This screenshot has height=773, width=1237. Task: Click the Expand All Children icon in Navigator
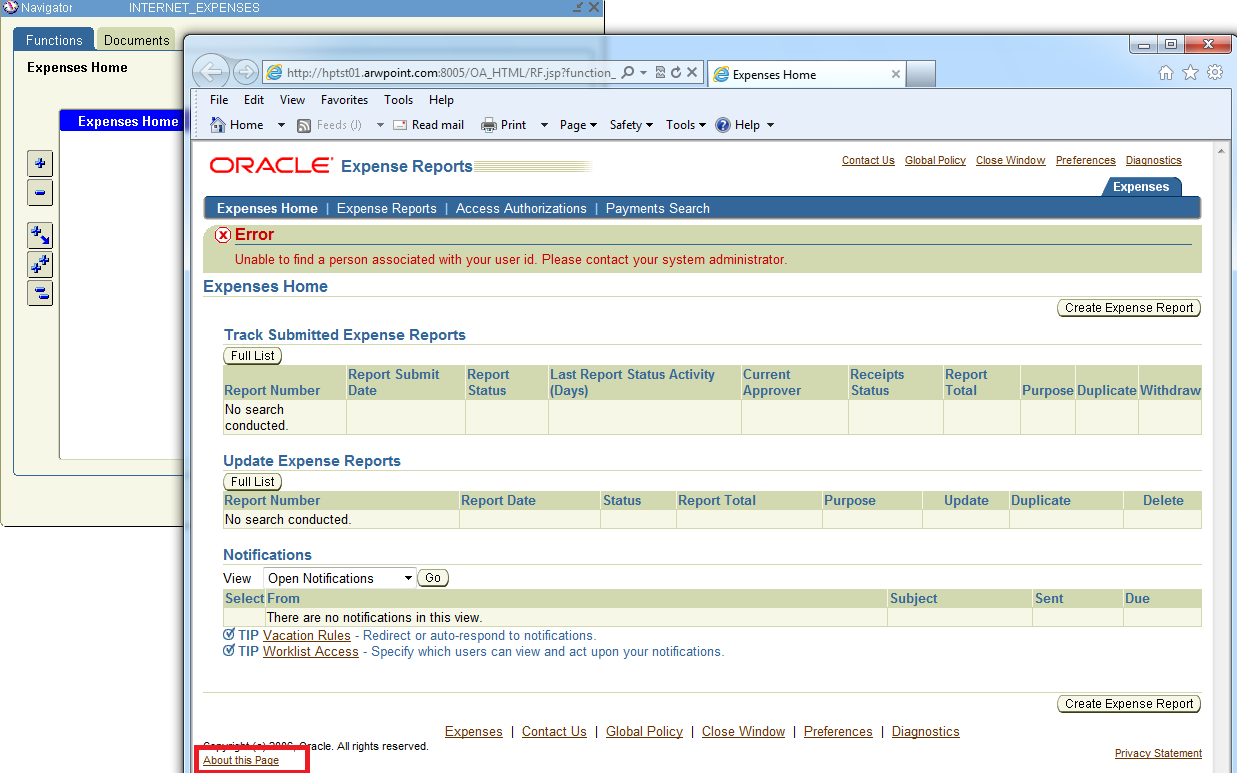[x=40, y=236]
